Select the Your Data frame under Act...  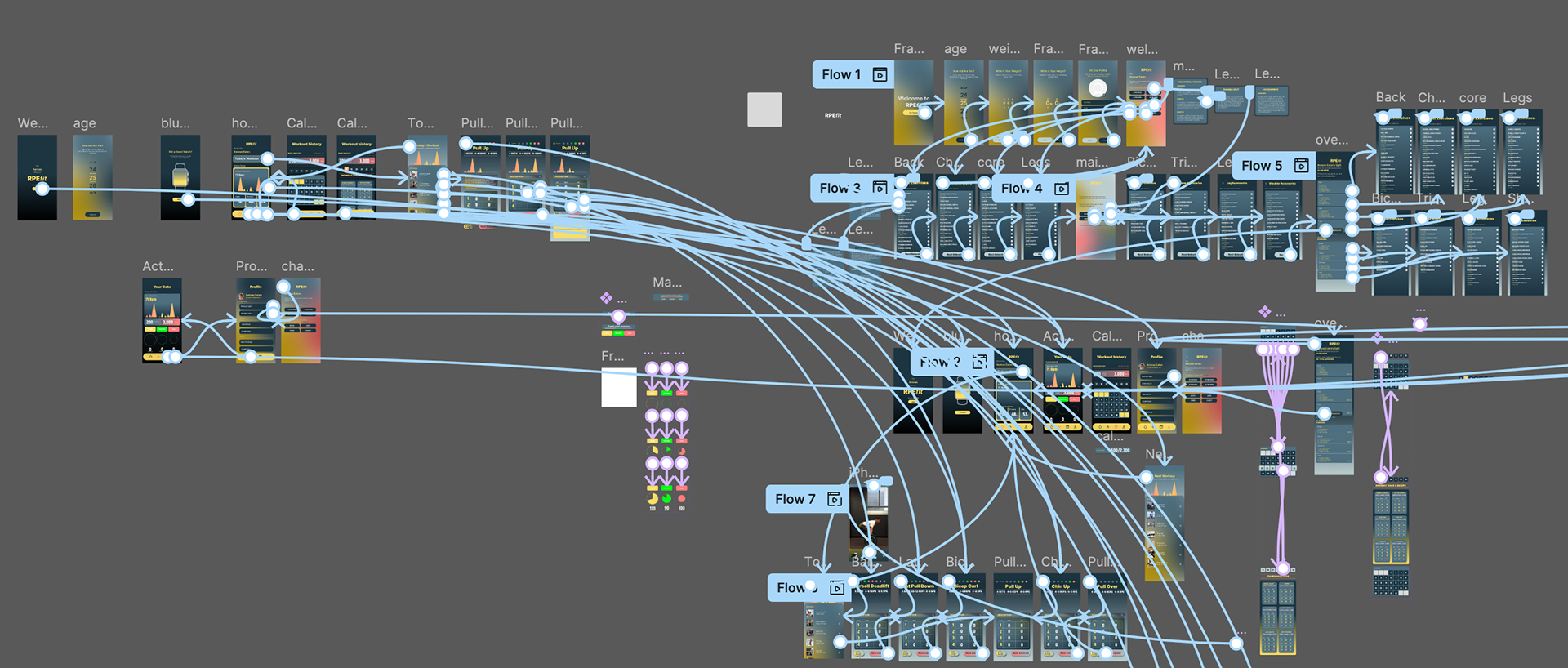click(x=162, y=321)
